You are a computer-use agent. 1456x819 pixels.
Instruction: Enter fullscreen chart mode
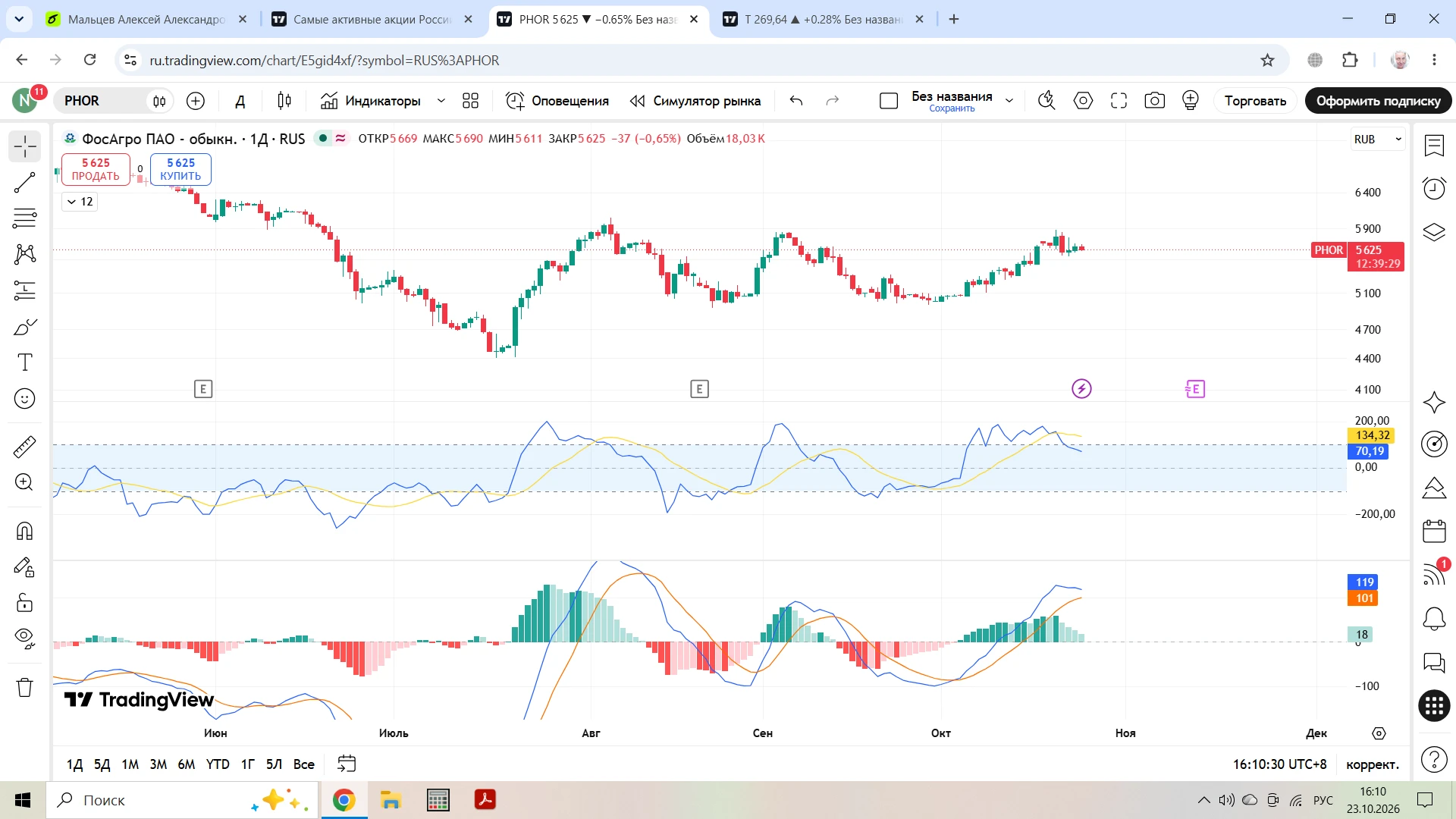[1119, 101]
